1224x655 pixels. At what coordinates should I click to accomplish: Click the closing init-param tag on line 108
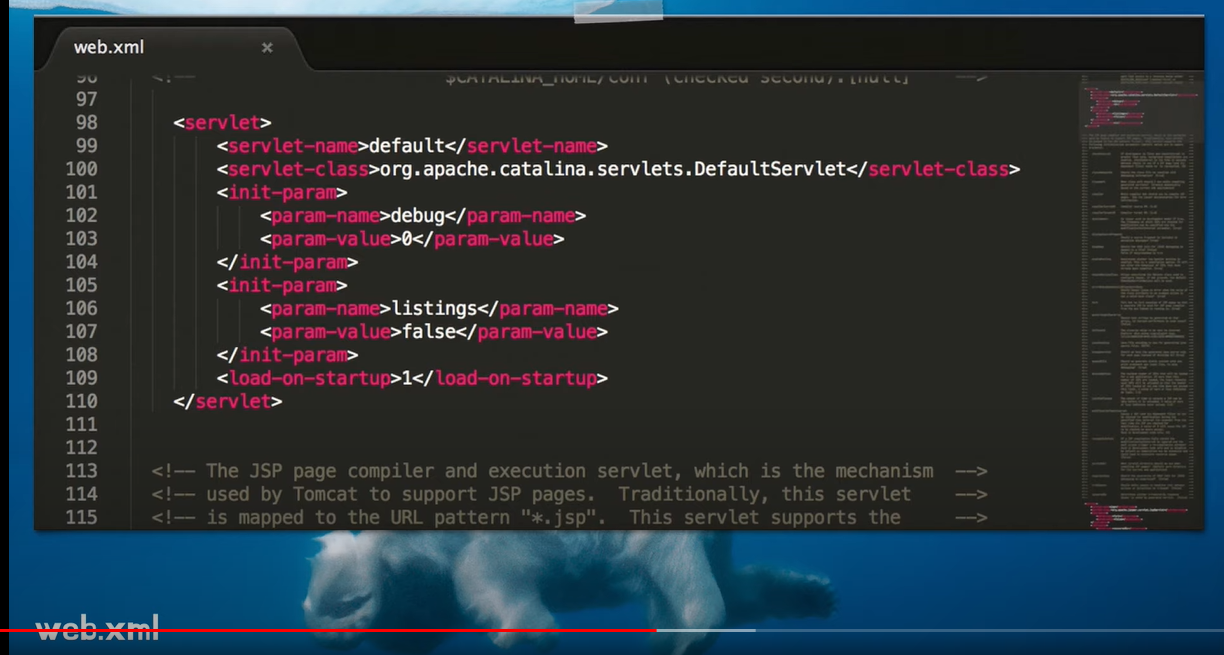287,355
